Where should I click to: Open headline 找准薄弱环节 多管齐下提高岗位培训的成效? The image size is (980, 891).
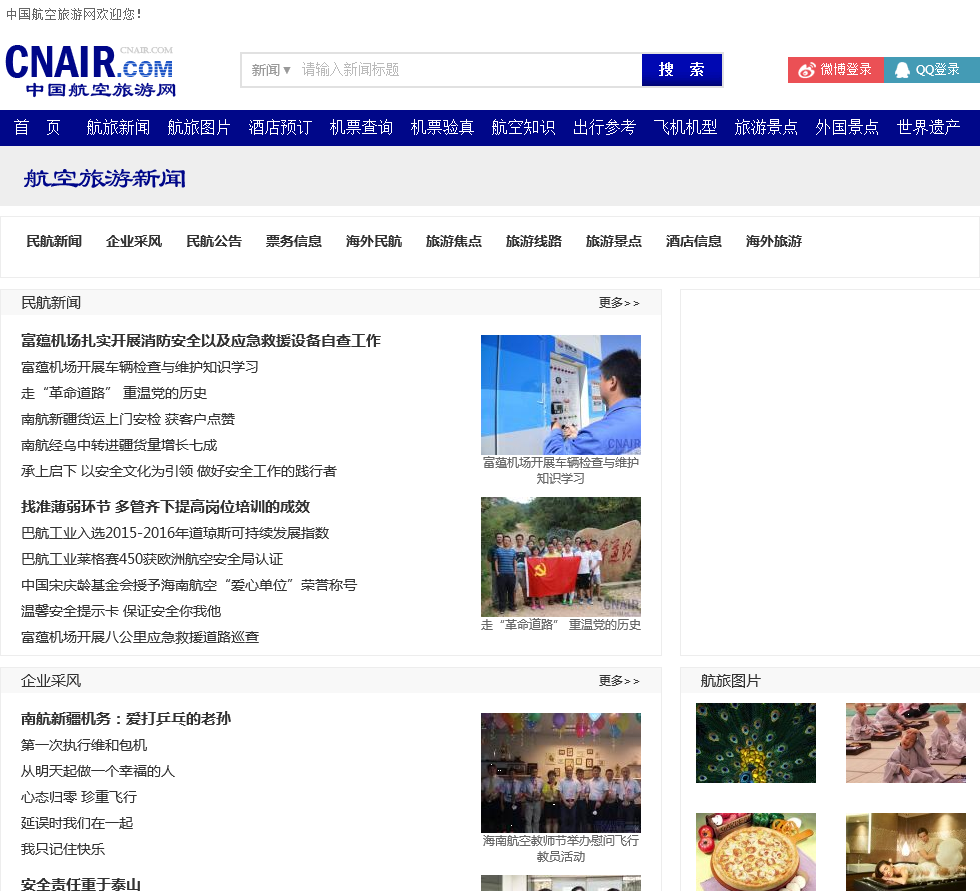166,507
